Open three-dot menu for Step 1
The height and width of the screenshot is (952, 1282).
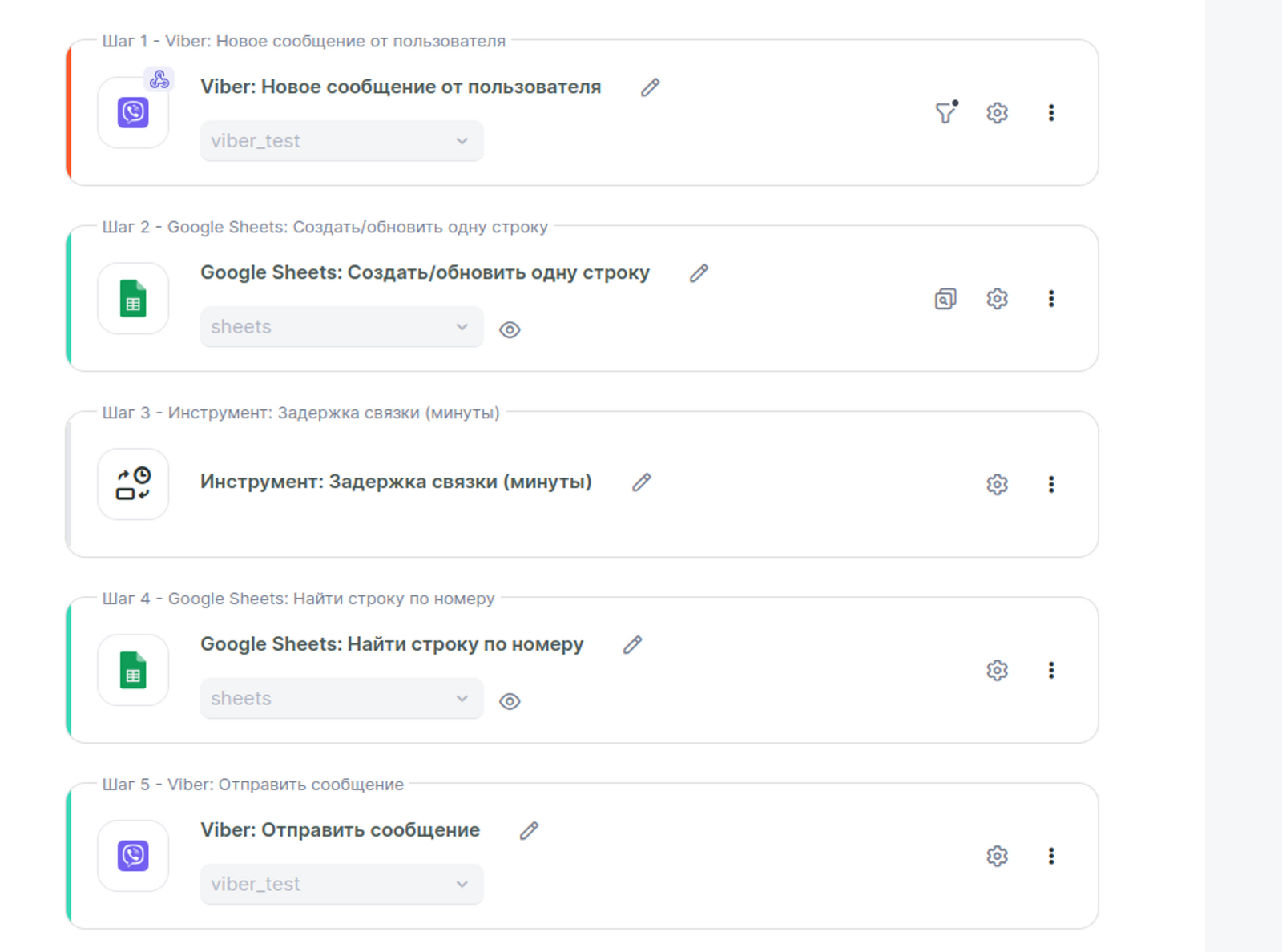click(x=1051, y=113)
